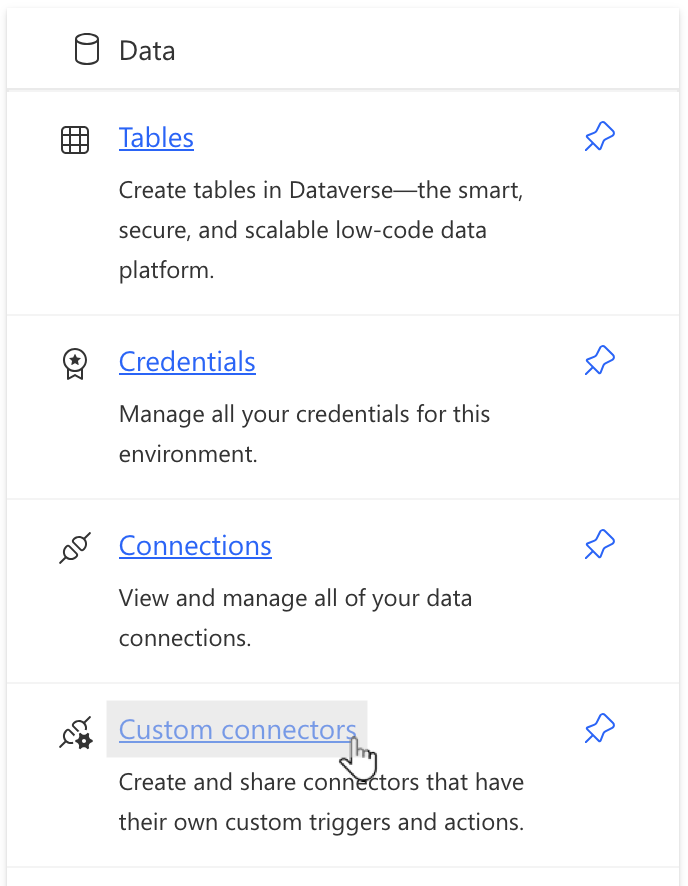Click the 'Manage all your credentials' description
This screenshot has width=688, height=886.
(x=304, y=414)
